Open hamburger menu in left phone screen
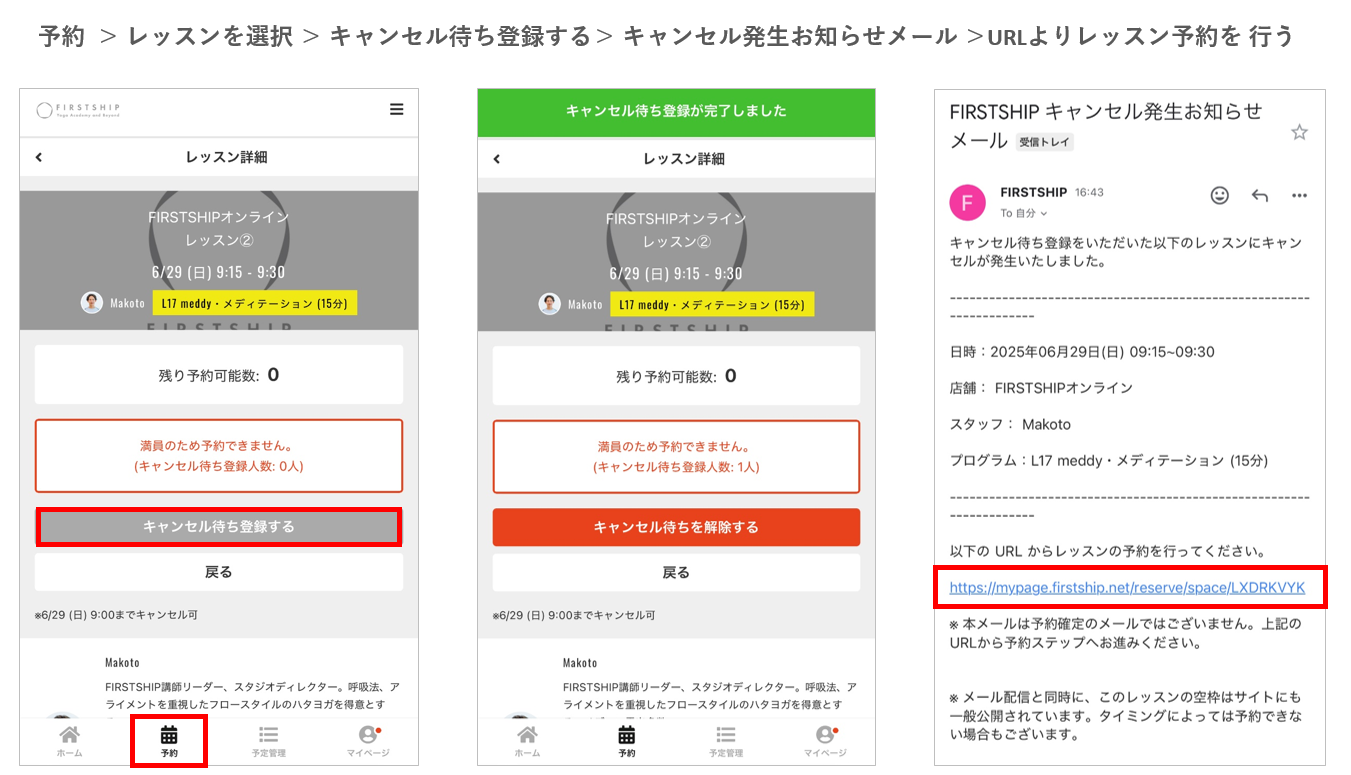Screen dimensions: 1351x775 click(x=397, y=110)
